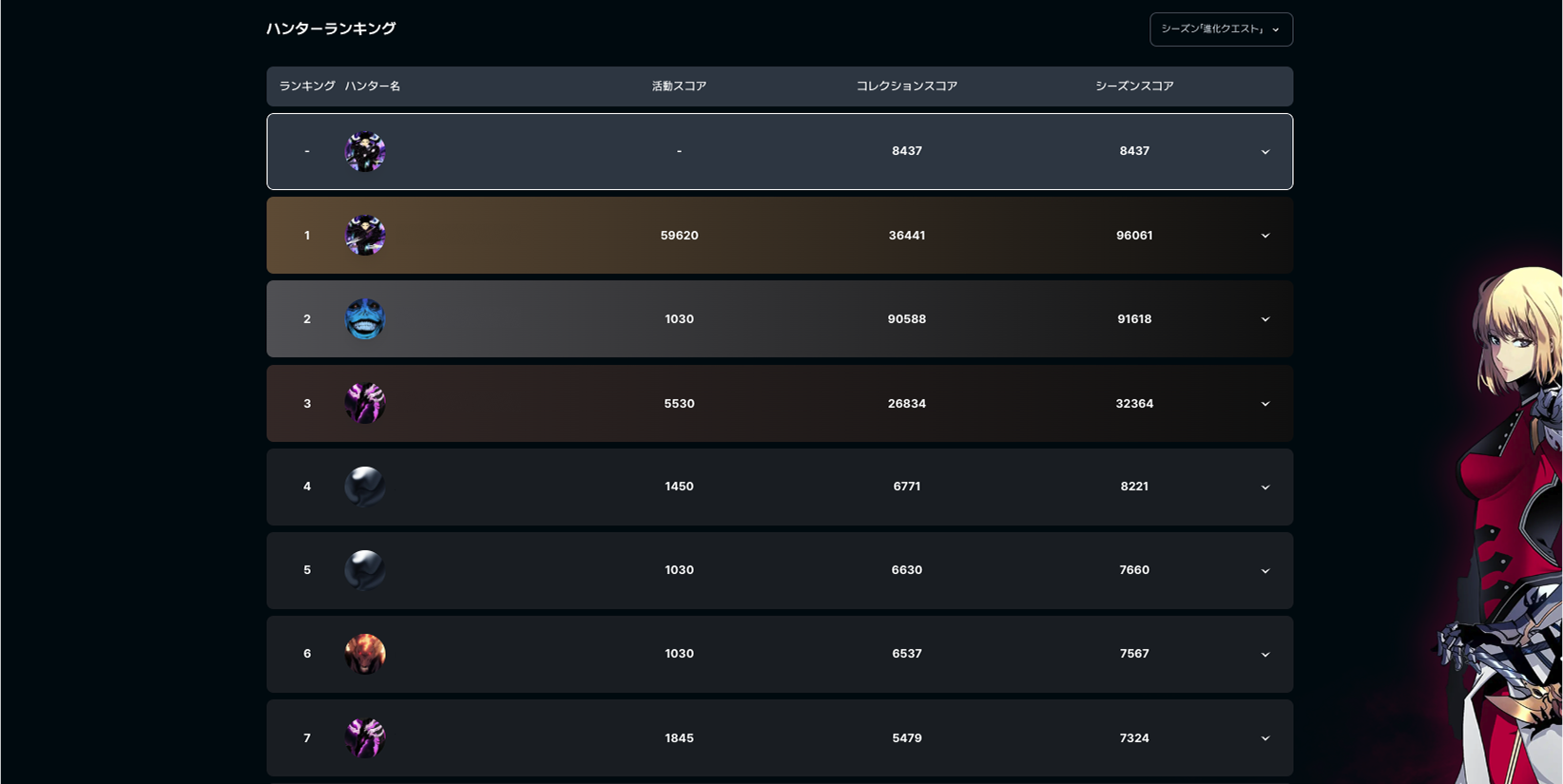The image size is (1563, 784).
Task: Expand the highlighted unranked row chevron
Action: tap(1265, 152)
